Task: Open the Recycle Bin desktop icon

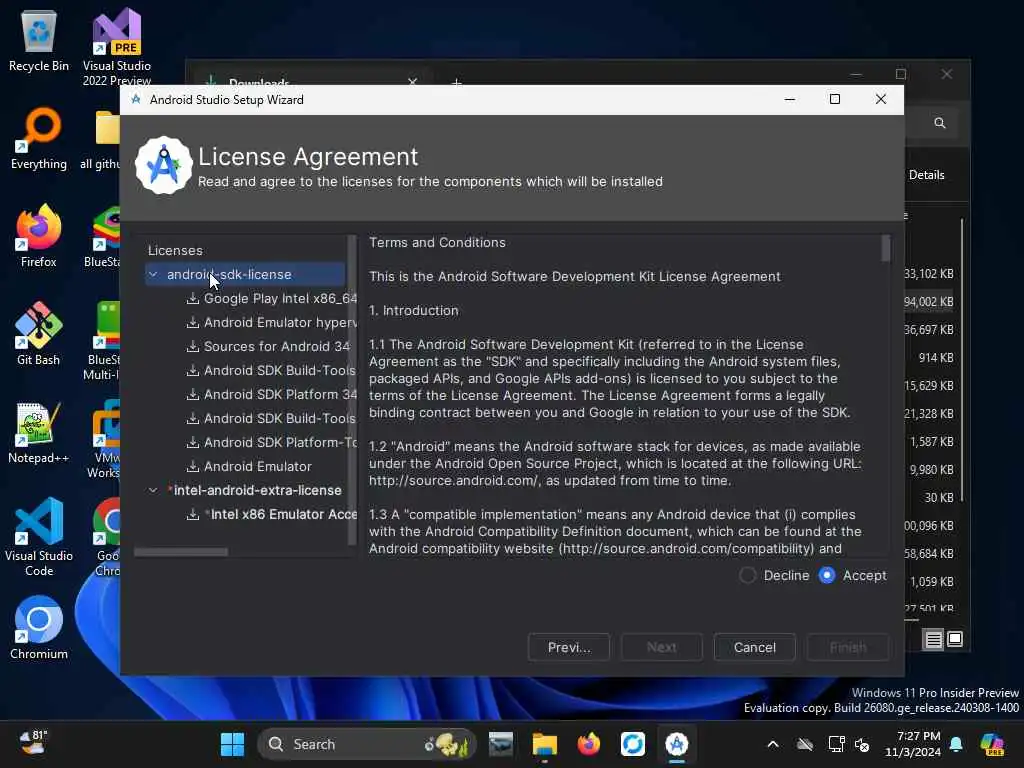Action: click(x=39, y=41)
